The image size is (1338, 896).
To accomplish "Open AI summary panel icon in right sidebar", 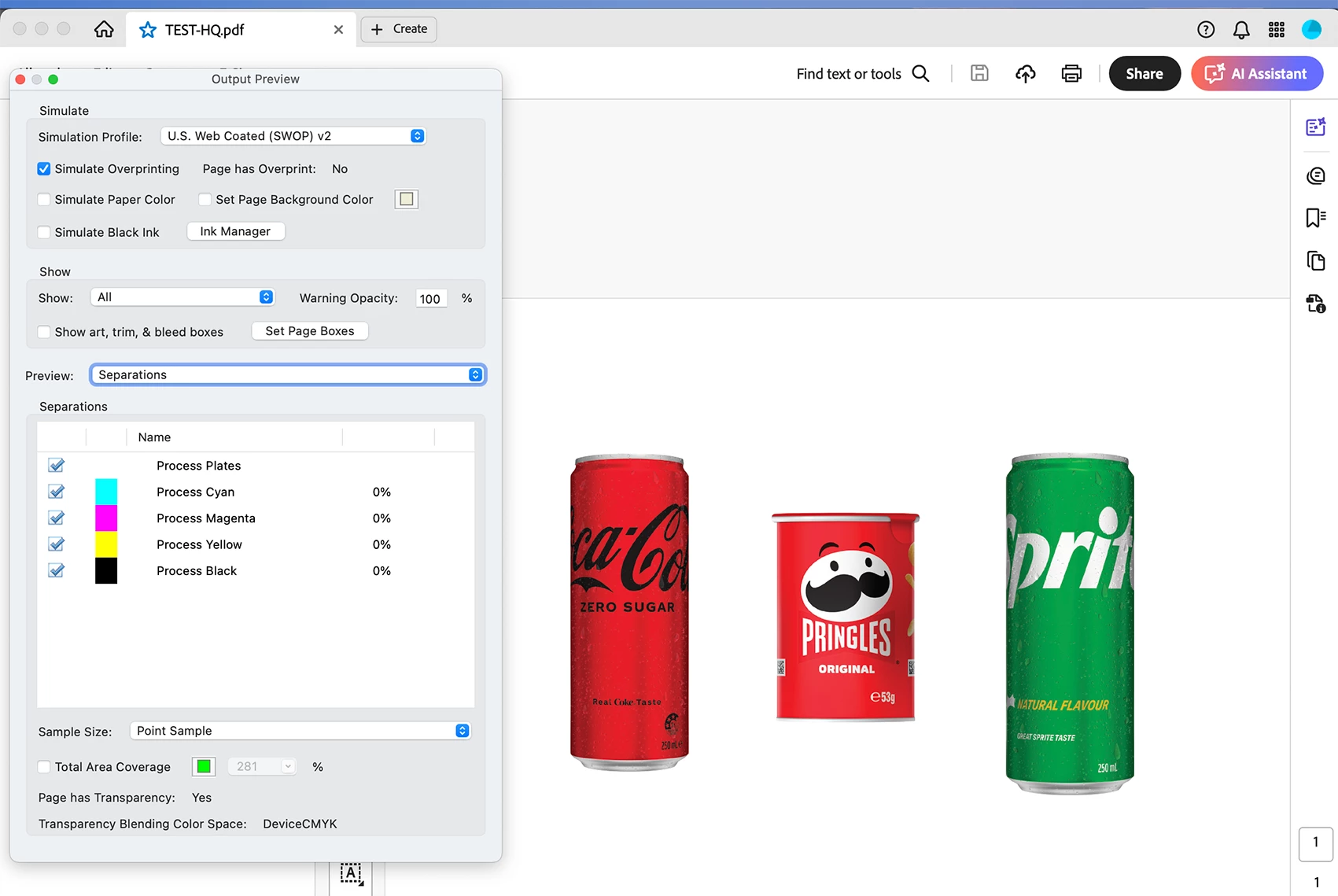I will click(x=1316, y=127).
